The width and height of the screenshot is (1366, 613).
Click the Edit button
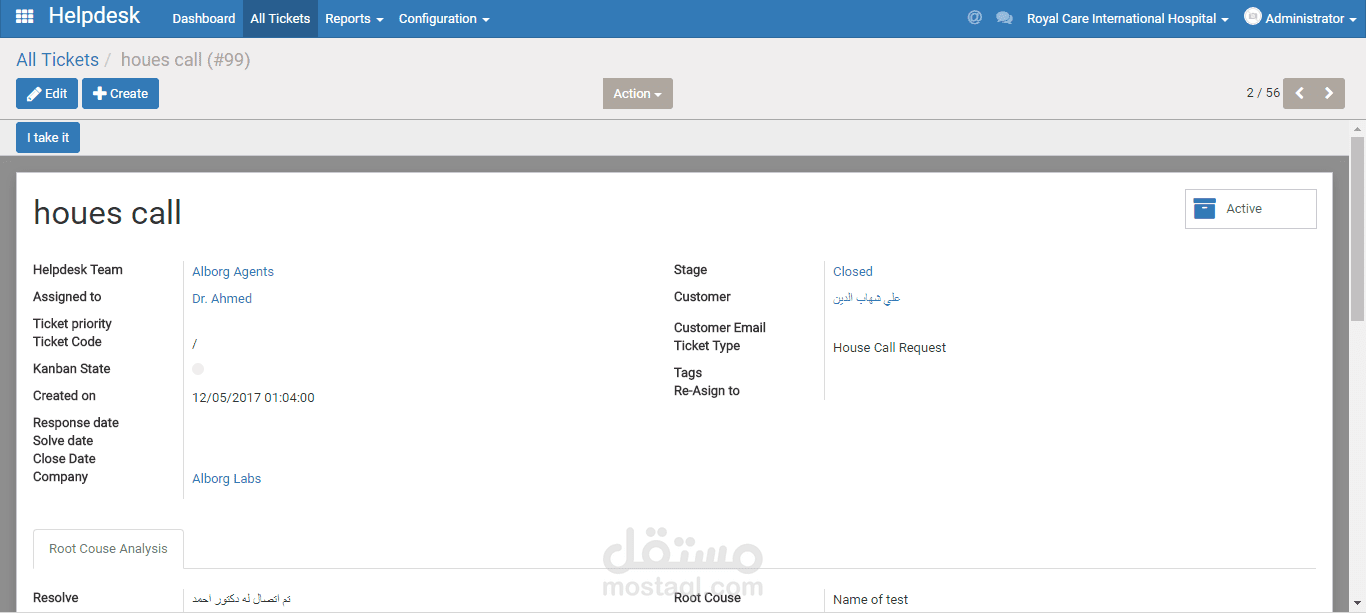(47, 93)
